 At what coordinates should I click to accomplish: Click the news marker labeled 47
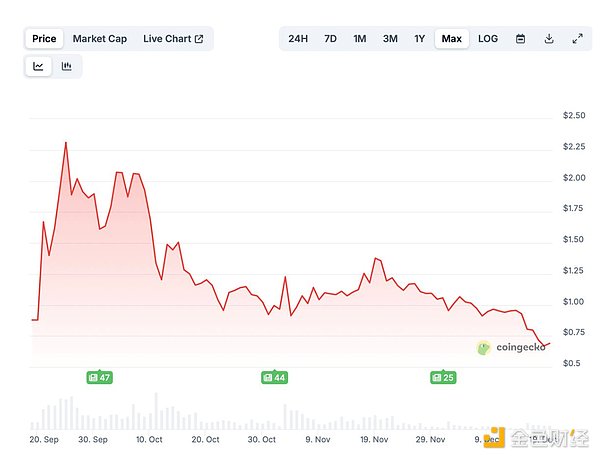tap(99, 377)
